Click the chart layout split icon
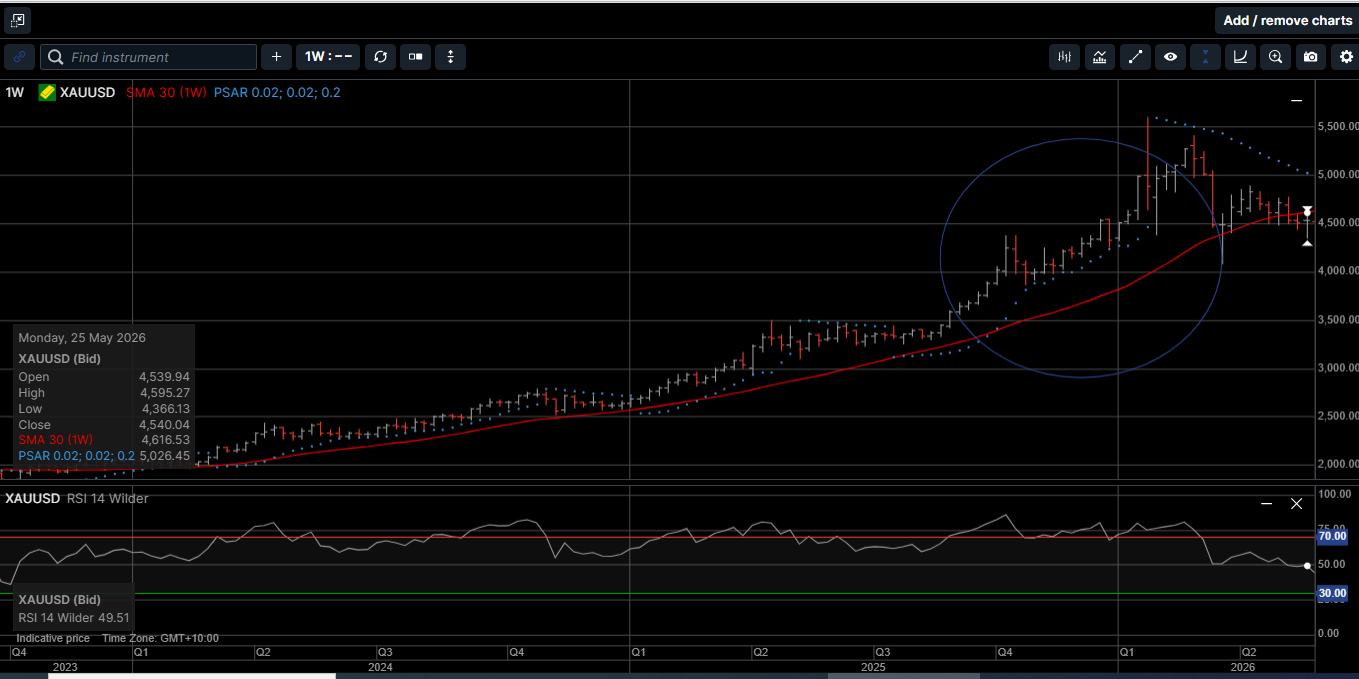Image resolution: width=1359 pixels, height=679 pixels. pyautogui.click(x=415, y=57)
